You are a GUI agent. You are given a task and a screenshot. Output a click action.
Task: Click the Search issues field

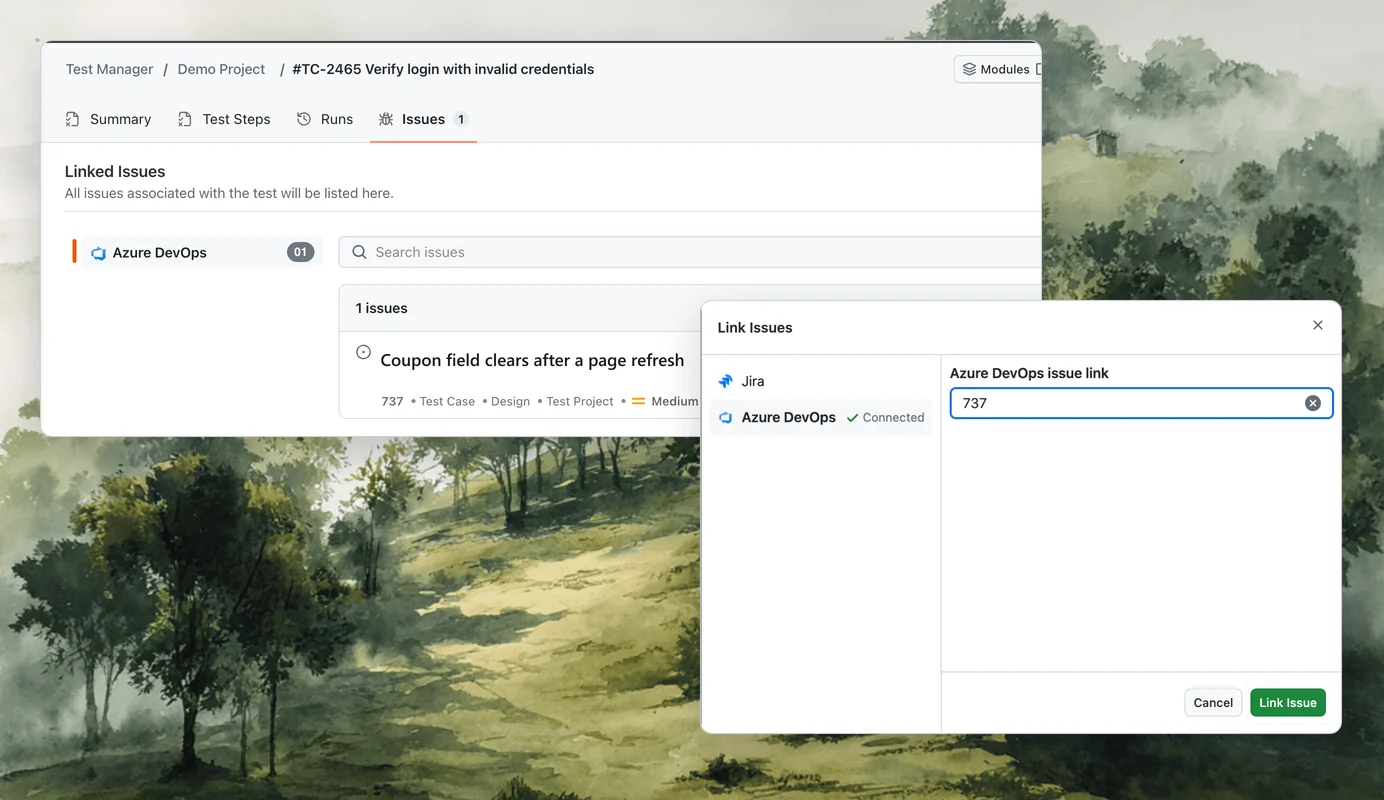point(690,252)
